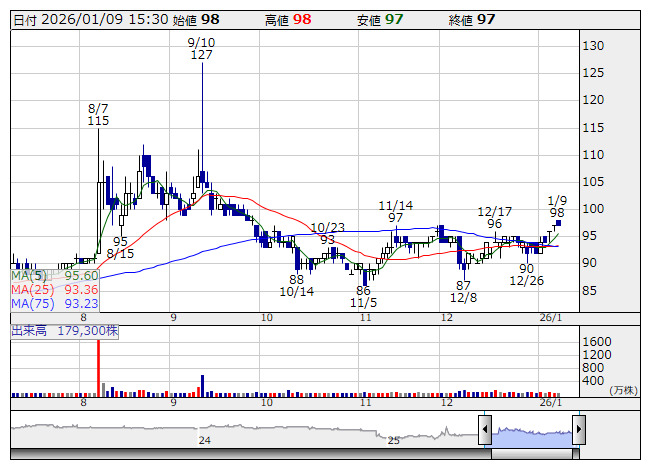The width and height of the screenshot is (653, 470).
Task: Click the 12/8 low marker at 87
Action: pos(463,291)
